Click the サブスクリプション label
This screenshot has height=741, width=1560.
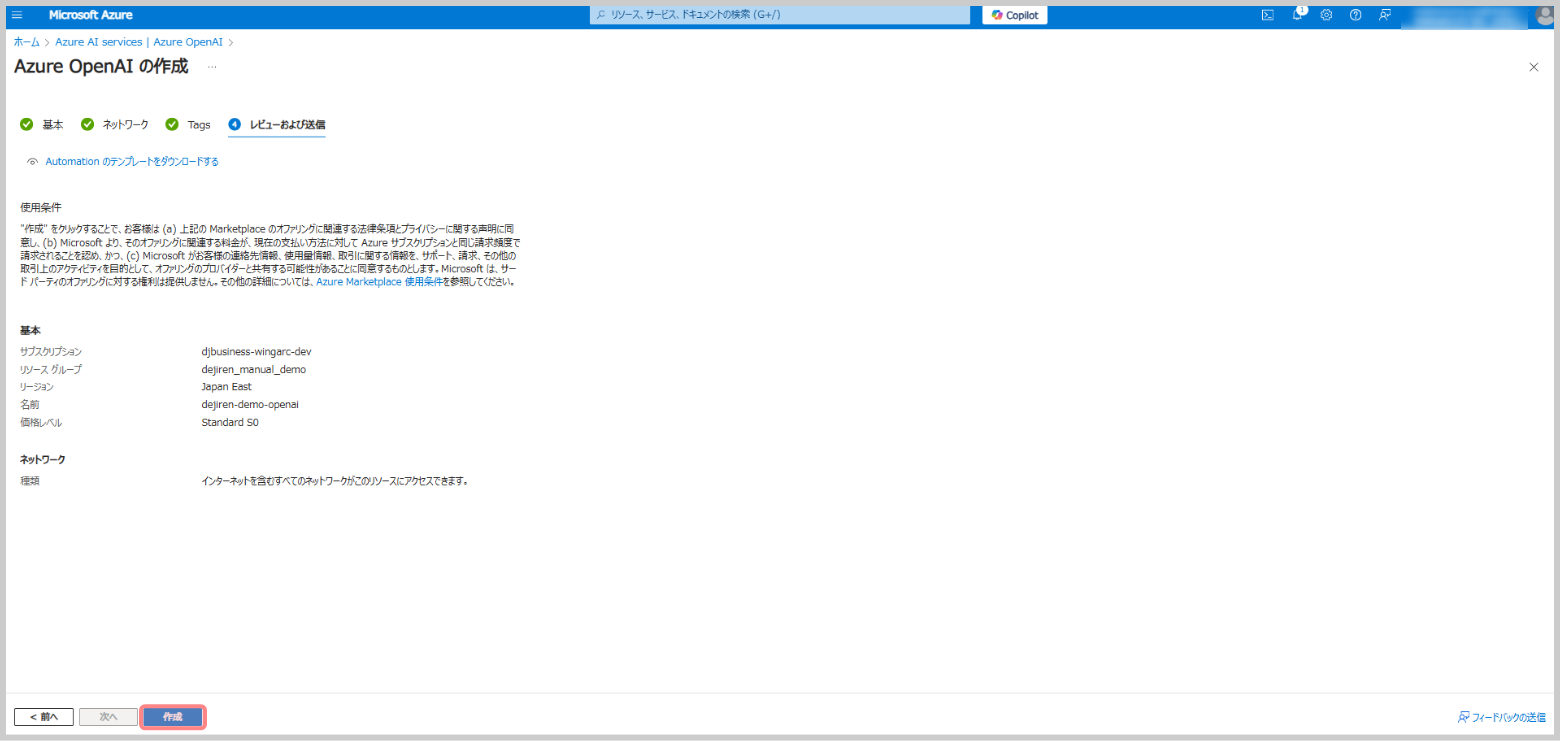click(51, 352)
